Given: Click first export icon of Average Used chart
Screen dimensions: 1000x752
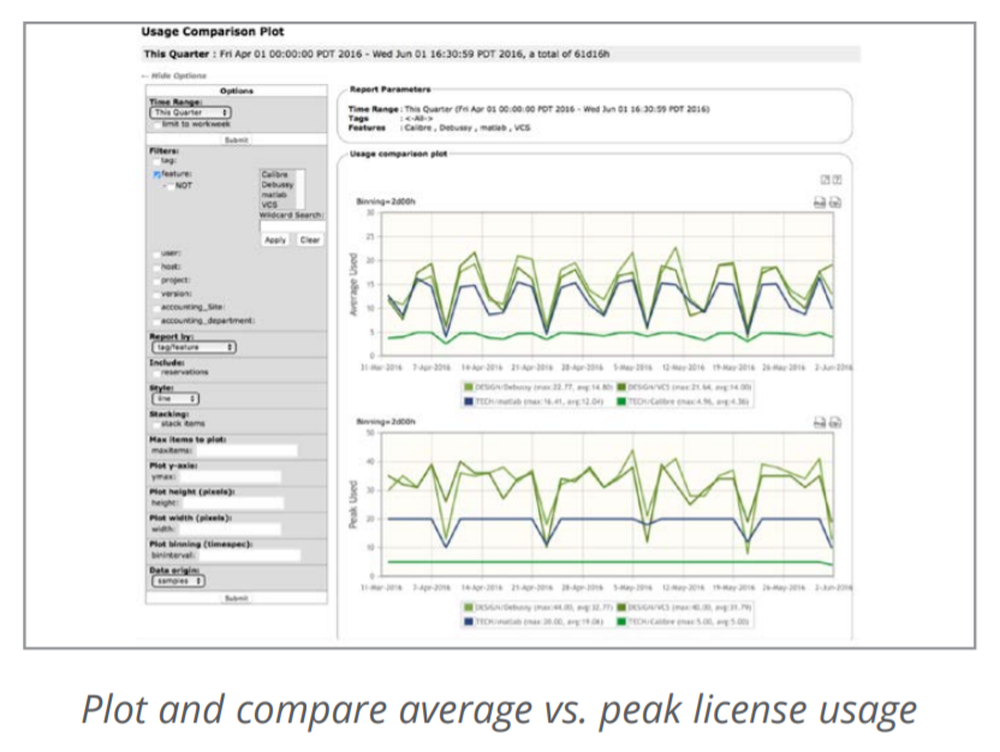Looking at the screenshot, I should click(x=820, y=203).
